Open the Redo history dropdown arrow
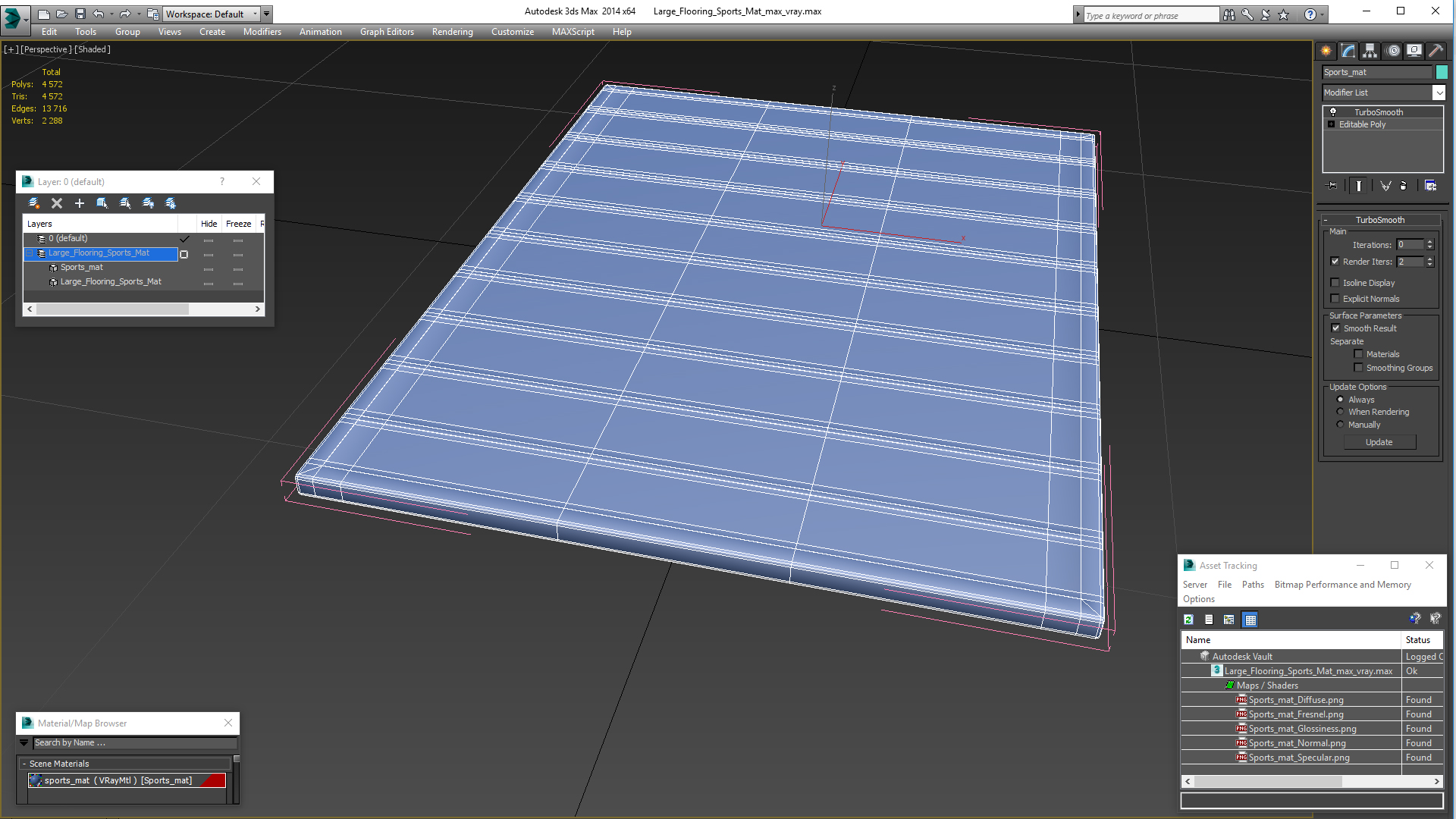 [138, 14]
